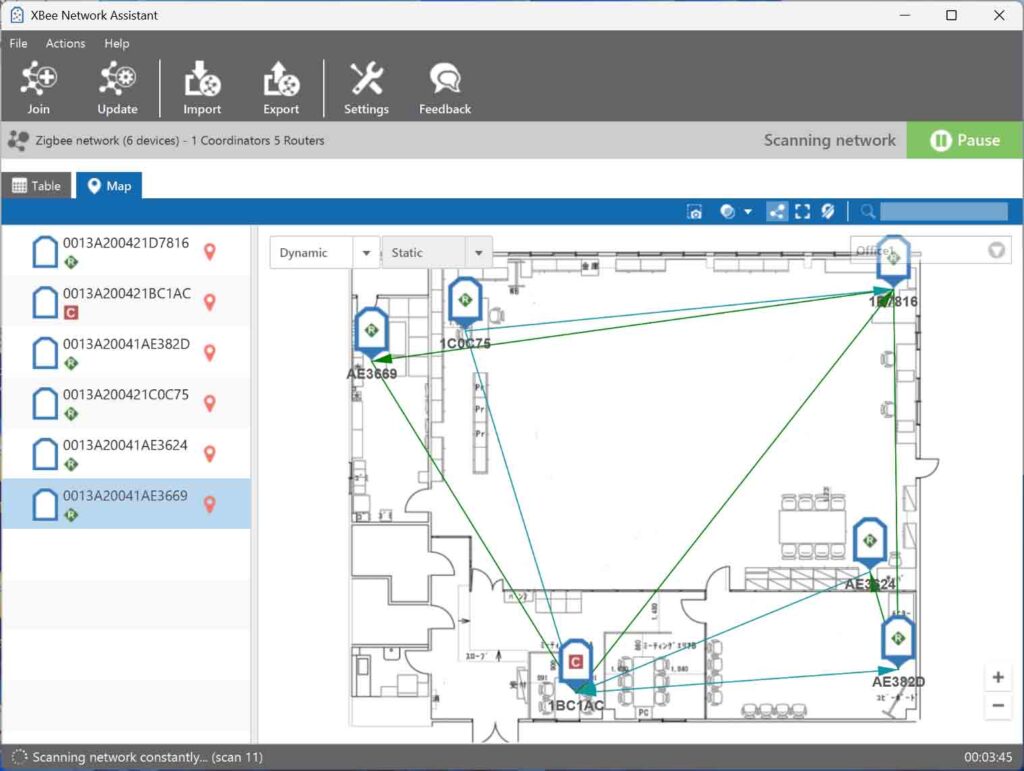Pause the network scanning
Viewport: 1024px width, 771px height.
click(x=965, y=140)
